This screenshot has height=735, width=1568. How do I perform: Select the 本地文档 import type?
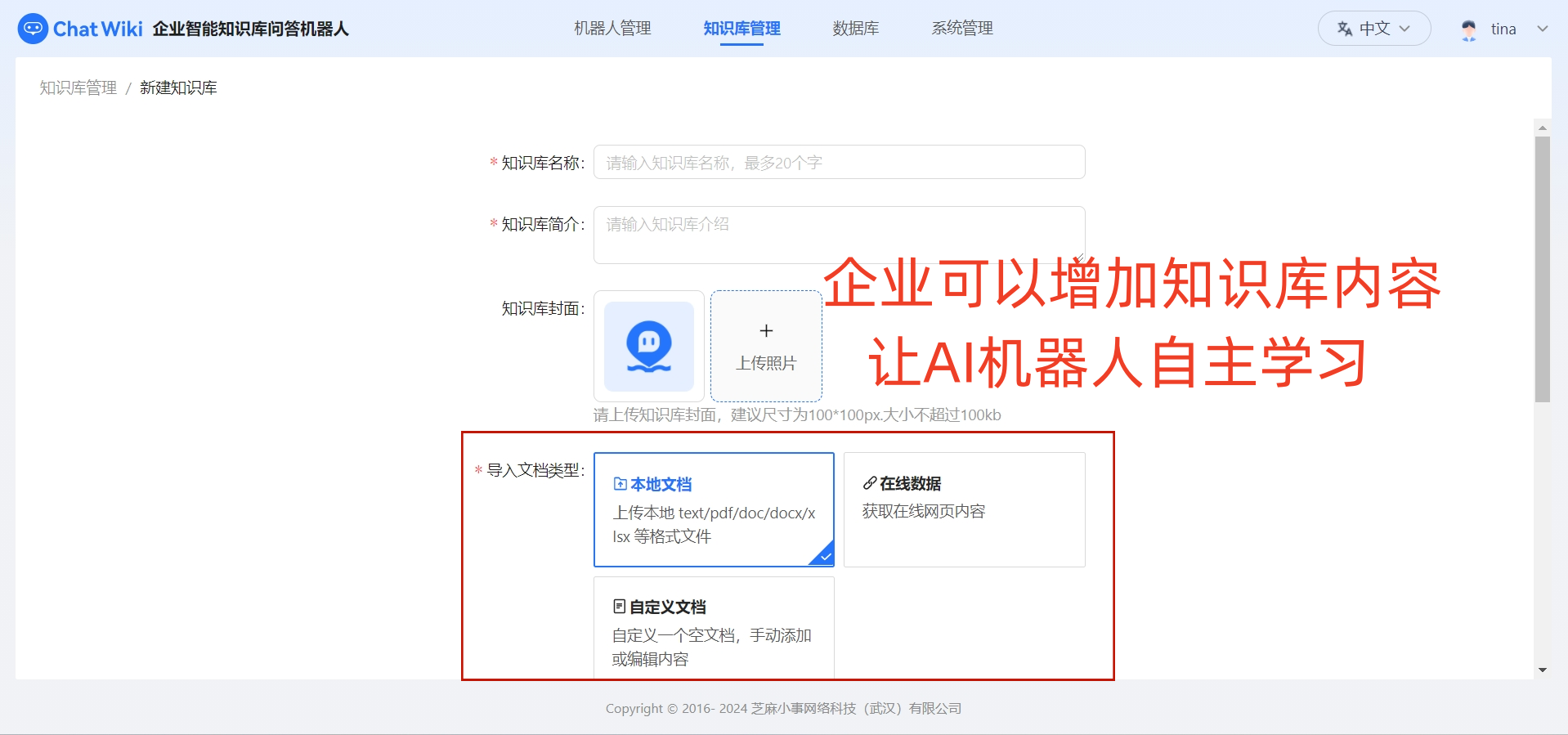(714, 509)
